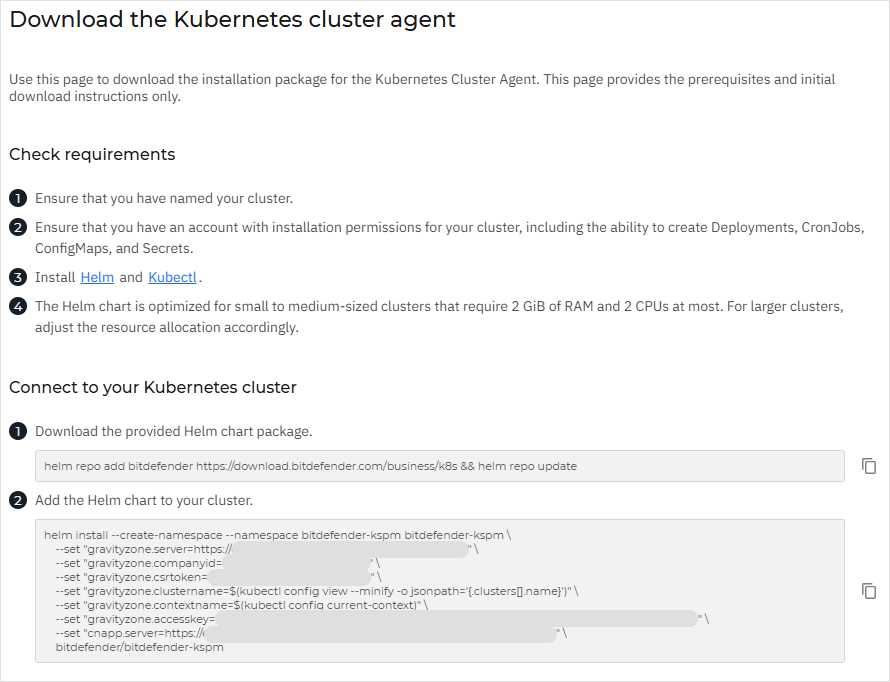
Task: Copy the helm install command using its copy icon
Action: [x=868, y=591]
